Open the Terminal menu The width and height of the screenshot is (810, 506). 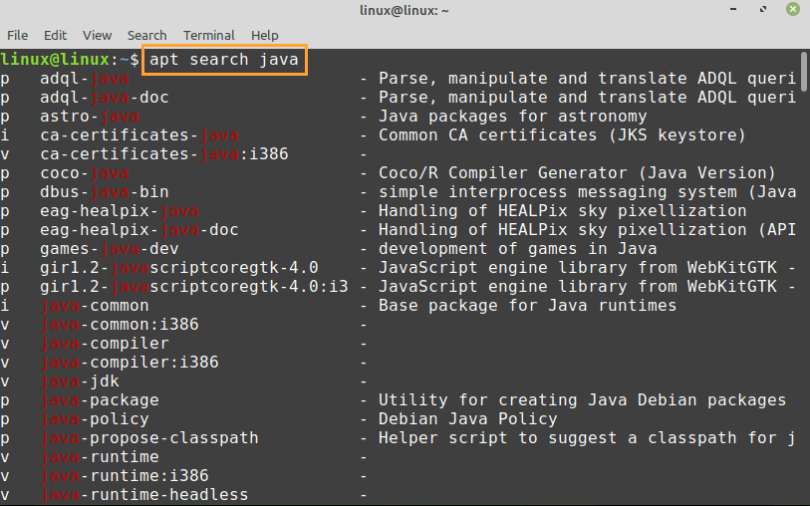point(209,35)
